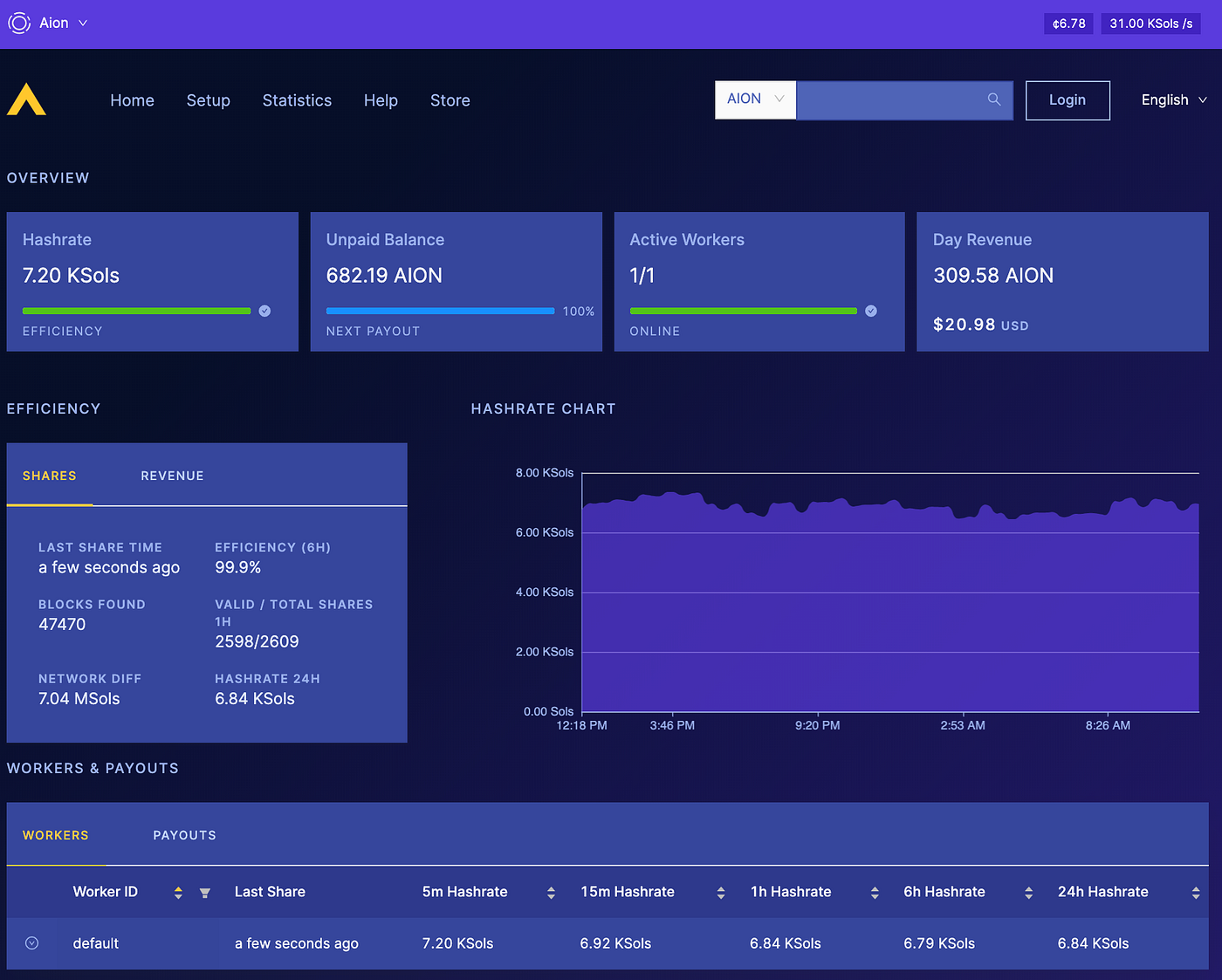Click the circular Aion coin icon top-left
The width and height of the screenshot is (1222, 980).
tap(19, 23)
